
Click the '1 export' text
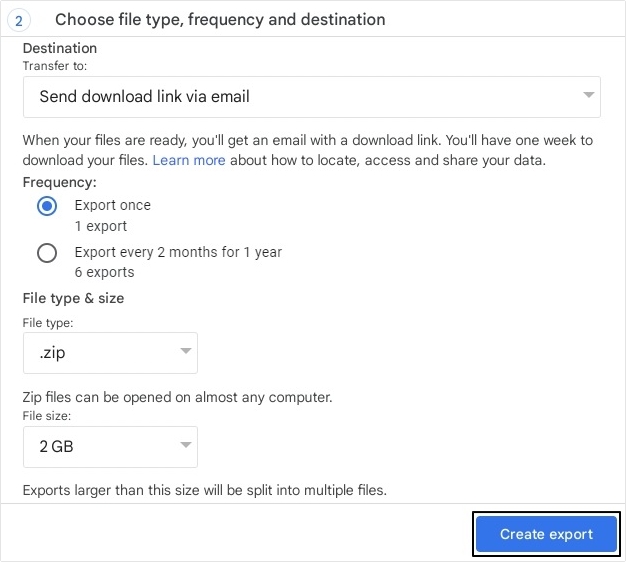pyautogui.click(x=101, y=226)
